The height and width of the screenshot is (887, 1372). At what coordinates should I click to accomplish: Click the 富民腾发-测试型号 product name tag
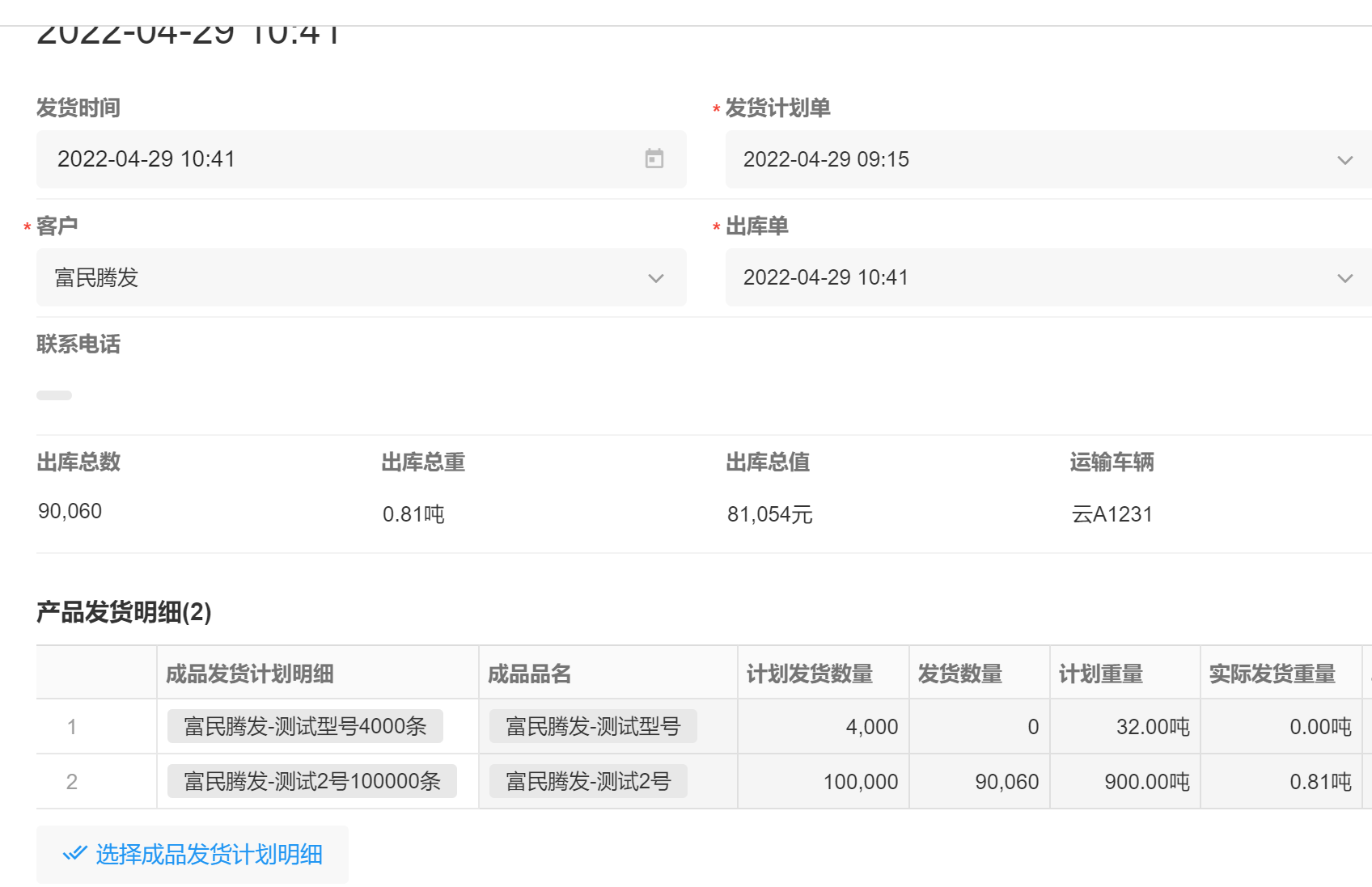pos(592,726)
